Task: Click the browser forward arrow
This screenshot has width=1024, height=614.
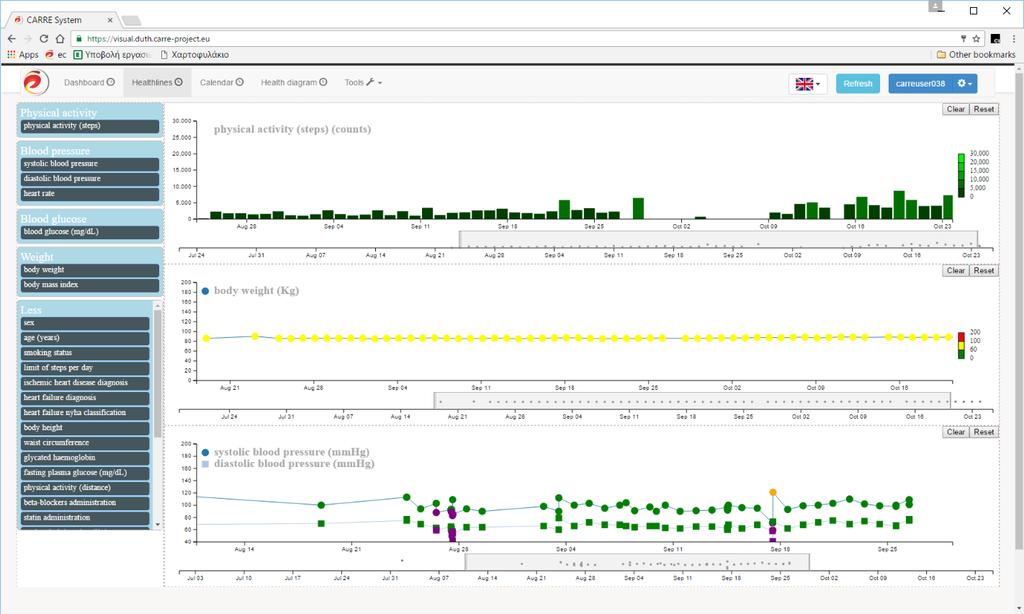Action: pos(27,39)
